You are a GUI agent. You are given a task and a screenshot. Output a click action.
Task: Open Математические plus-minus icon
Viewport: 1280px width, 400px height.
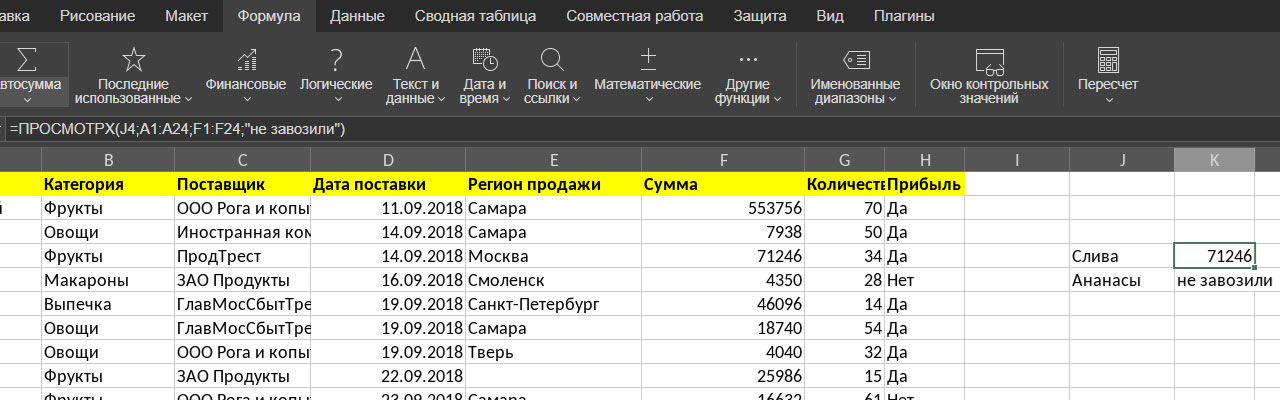[x=648, y=58]
